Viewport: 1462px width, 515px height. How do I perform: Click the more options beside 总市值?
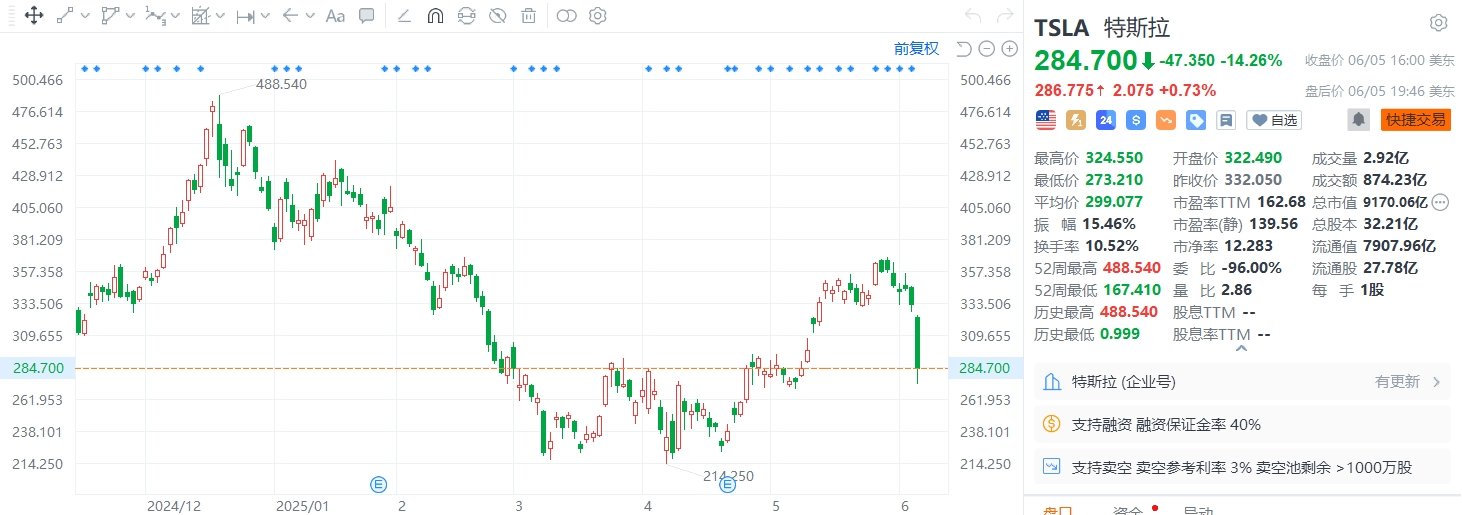point(1440,202)
